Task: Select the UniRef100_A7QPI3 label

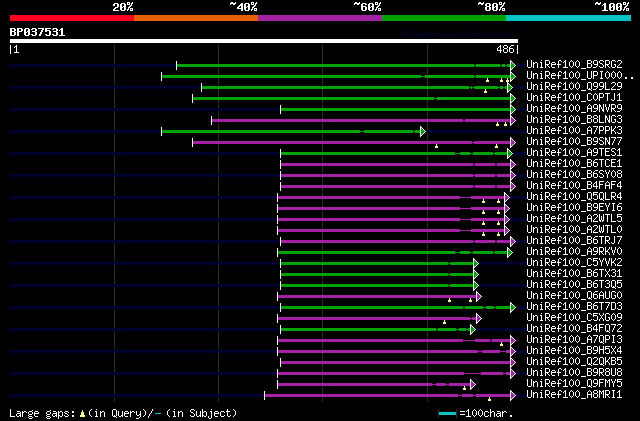Action: 574,340
